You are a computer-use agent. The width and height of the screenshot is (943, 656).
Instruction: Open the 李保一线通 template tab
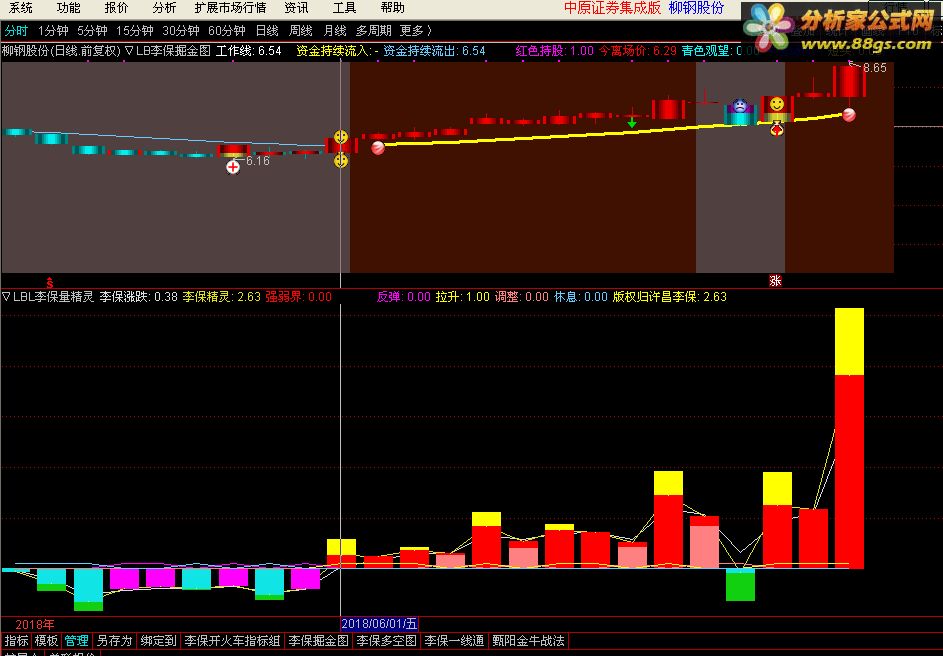454,641
